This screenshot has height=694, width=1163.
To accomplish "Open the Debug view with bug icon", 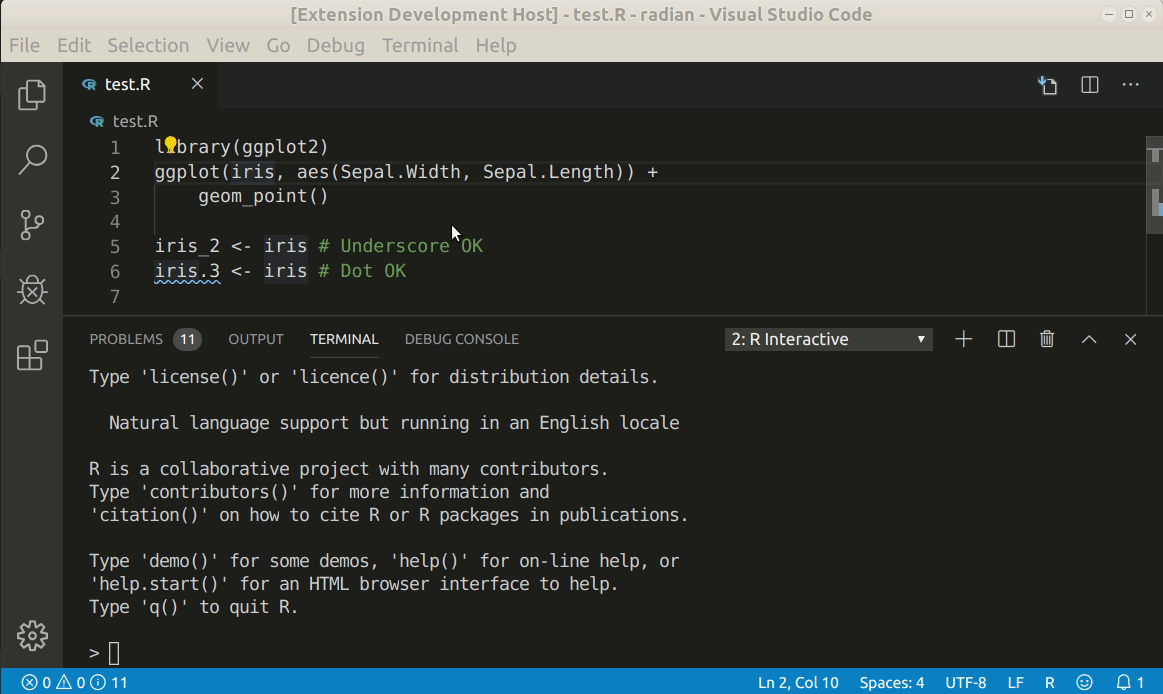I will (32, 290).
